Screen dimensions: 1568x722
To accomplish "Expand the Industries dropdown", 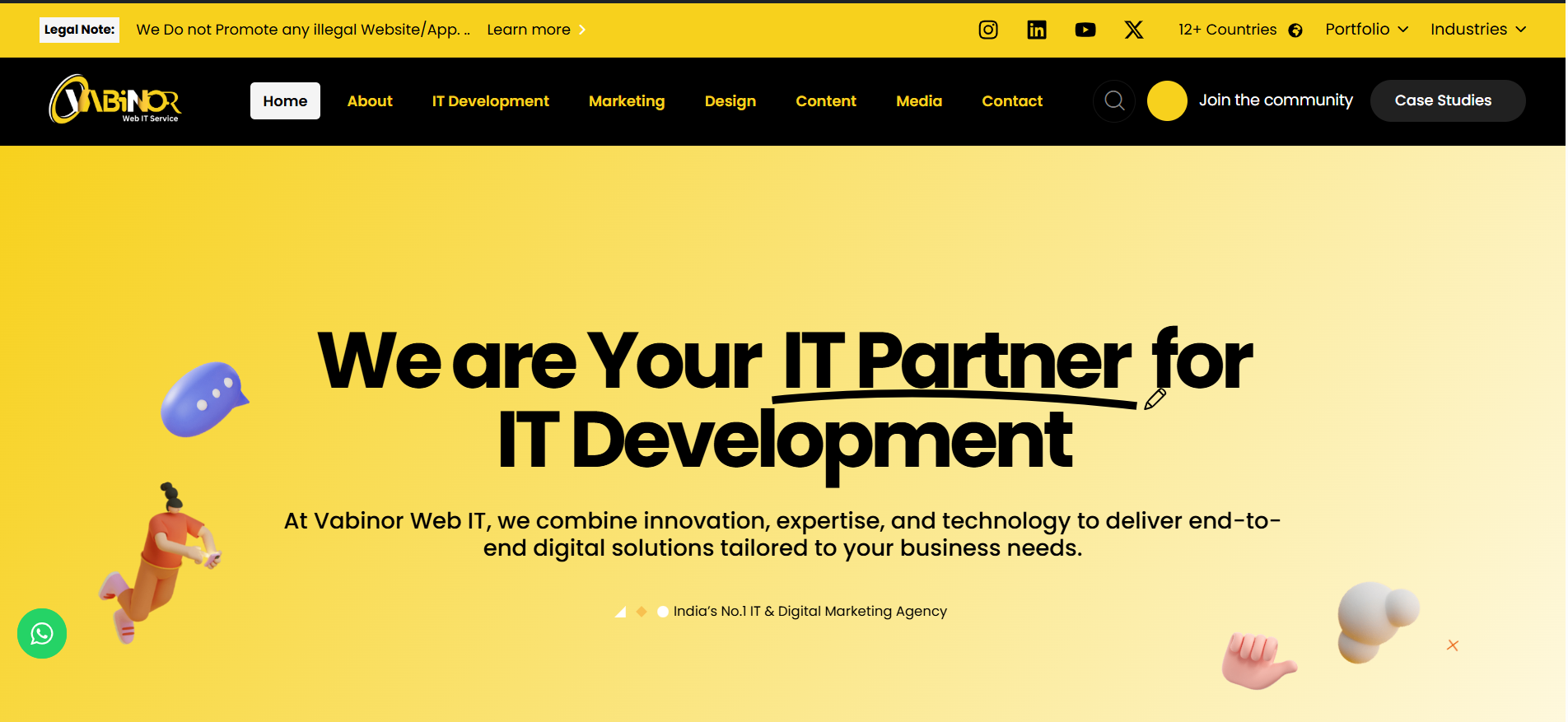I will click(1478, 30).
